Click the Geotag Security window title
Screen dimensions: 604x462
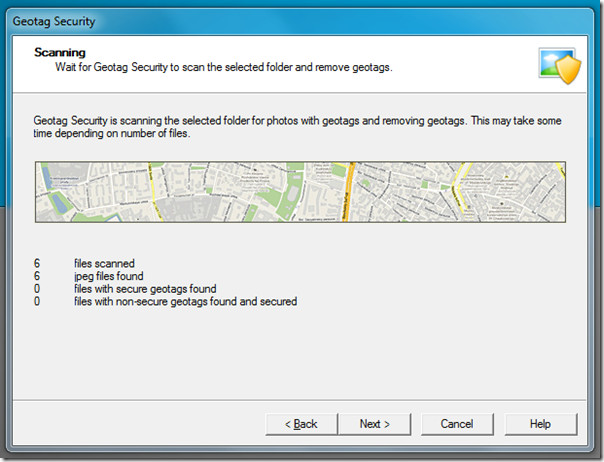coord(54,21)
